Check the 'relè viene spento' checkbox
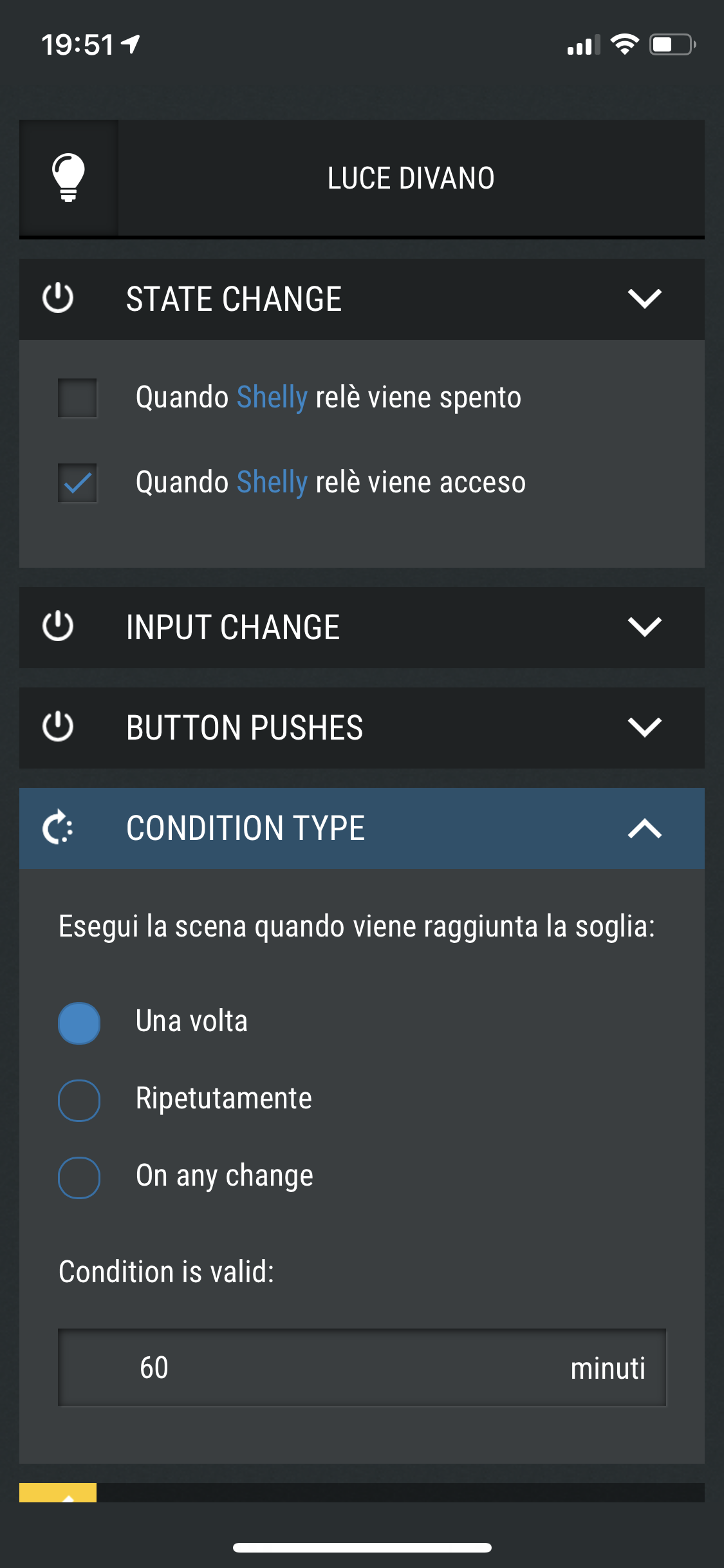The height and width of the screenshot is (1568, 724). pos(78,398)
